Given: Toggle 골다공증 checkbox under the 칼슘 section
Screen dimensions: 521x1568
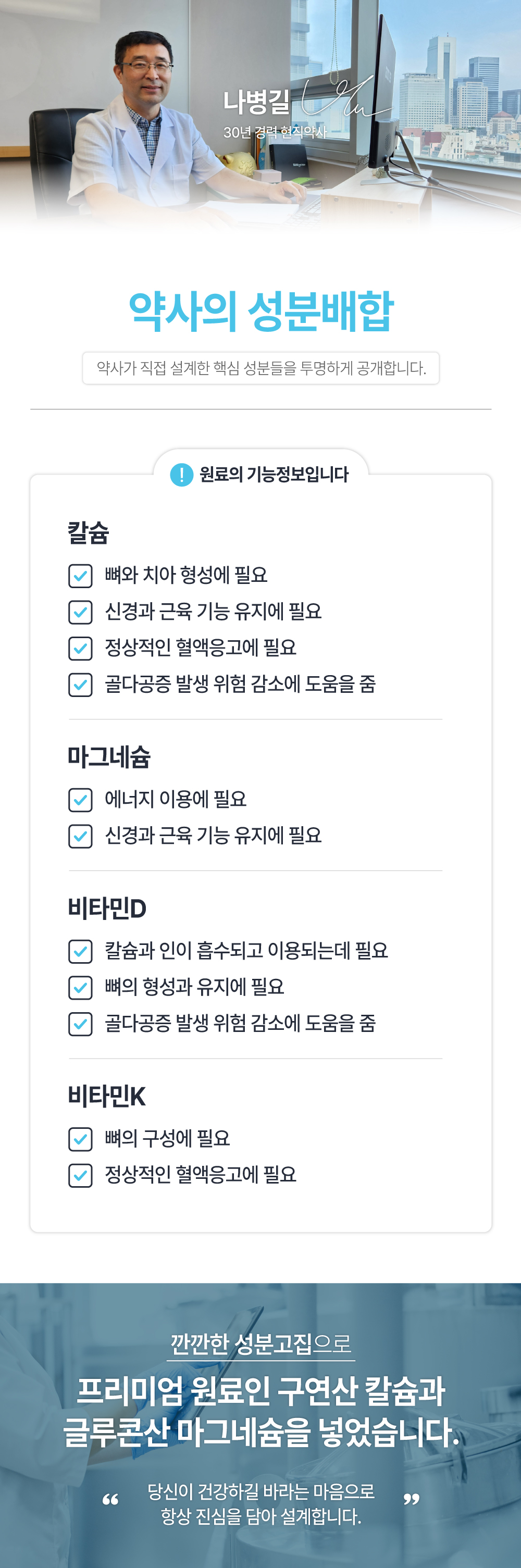Looking at the screenshot, I should [x=80, y=685].
